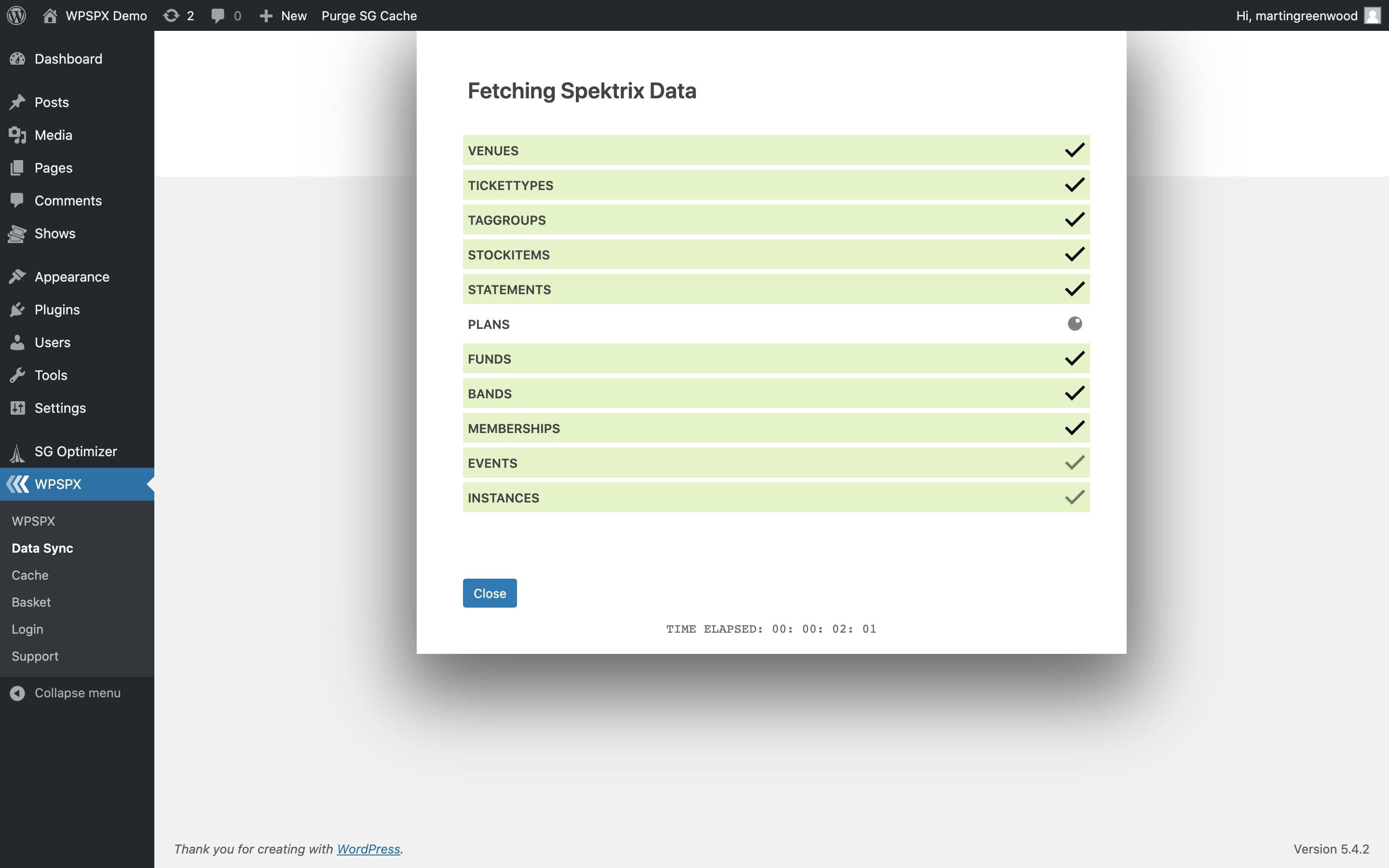The height and width of the screenshot is (868, 1389).
Task: Click the Settings sliders icon
Action: click(x=17, y=407)
